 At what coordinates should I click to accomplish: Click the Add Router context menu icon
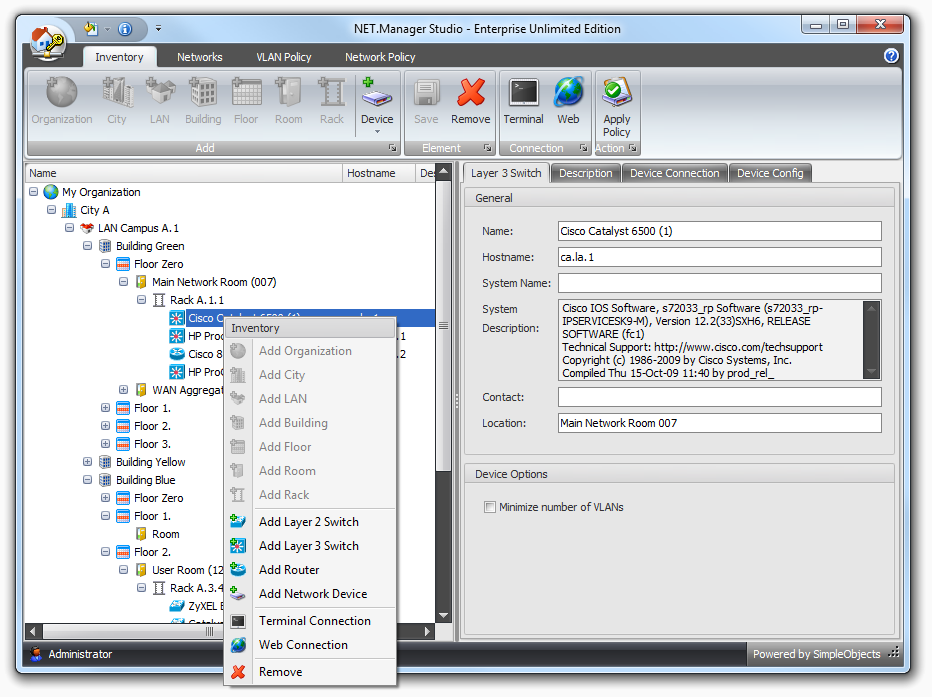pyautogui.click(x=238, y=570)
